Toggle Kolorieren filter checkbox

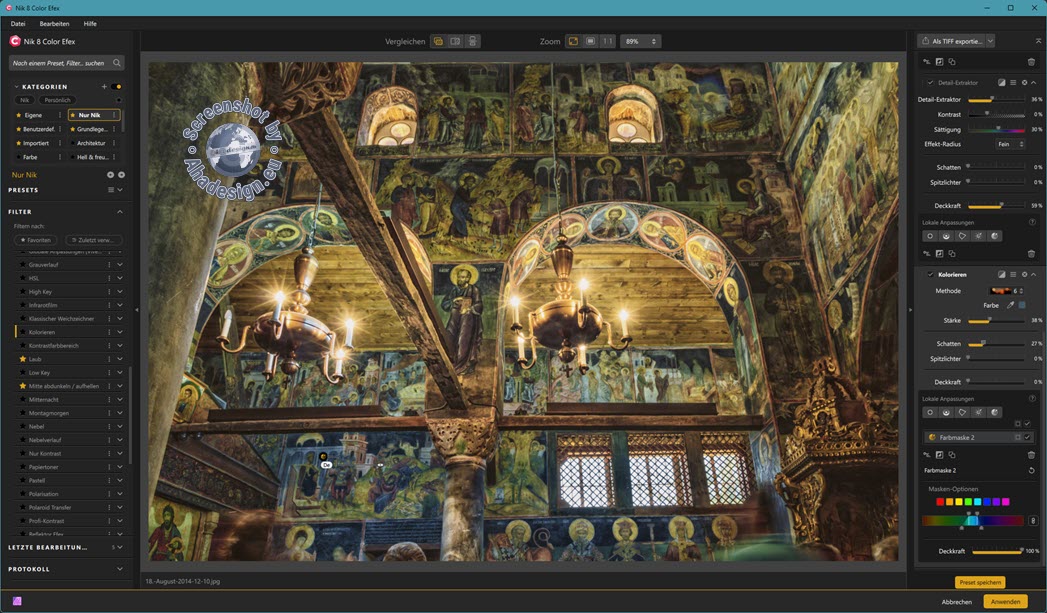coord(930,274)
